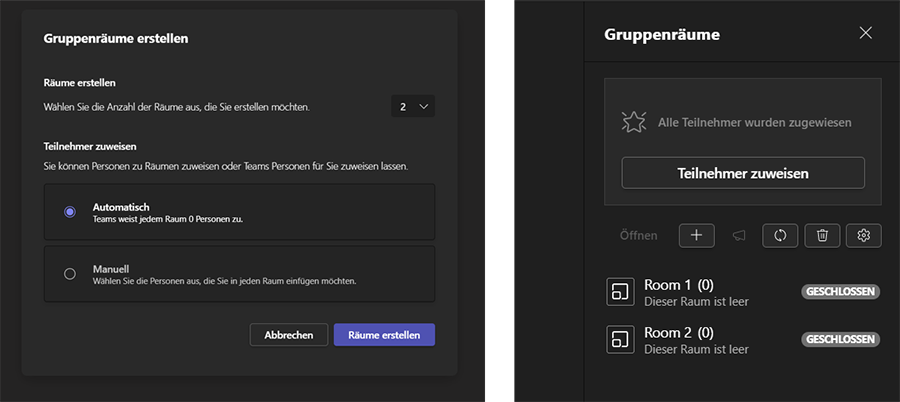Close the Gruppenräume panel
Screen dimensions: 900x402
(x=866, y=34)
